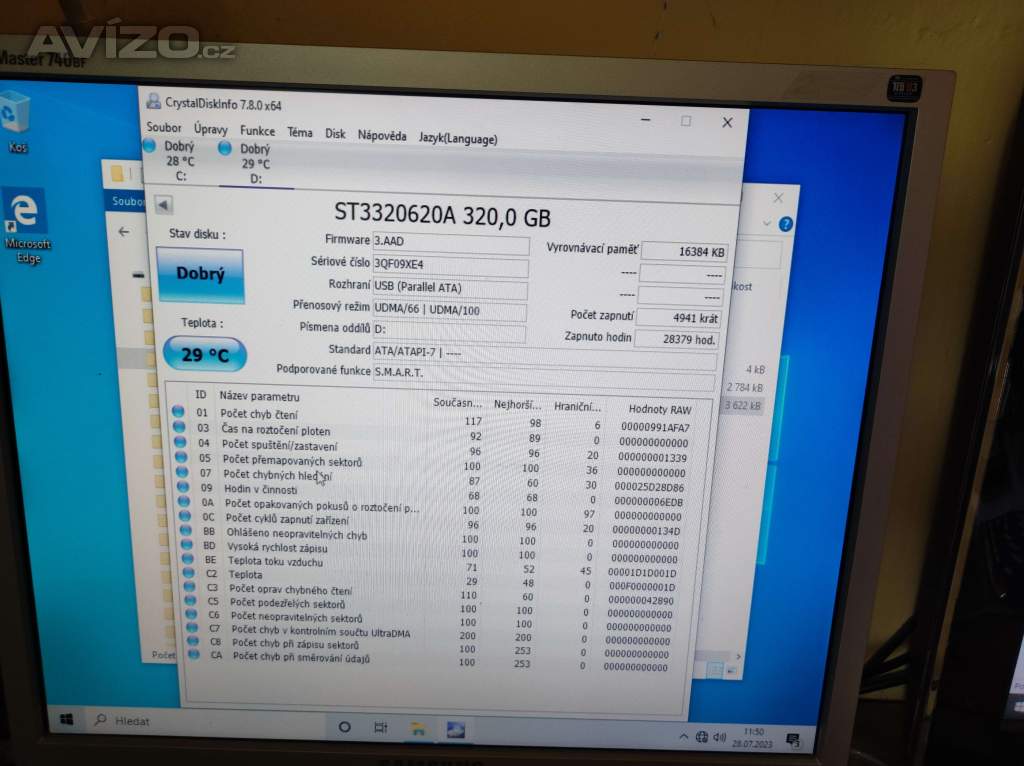This screenshot has width=1024, height=766.
Task: Open the Funkce menu
Action: click(x=257, y=131)
